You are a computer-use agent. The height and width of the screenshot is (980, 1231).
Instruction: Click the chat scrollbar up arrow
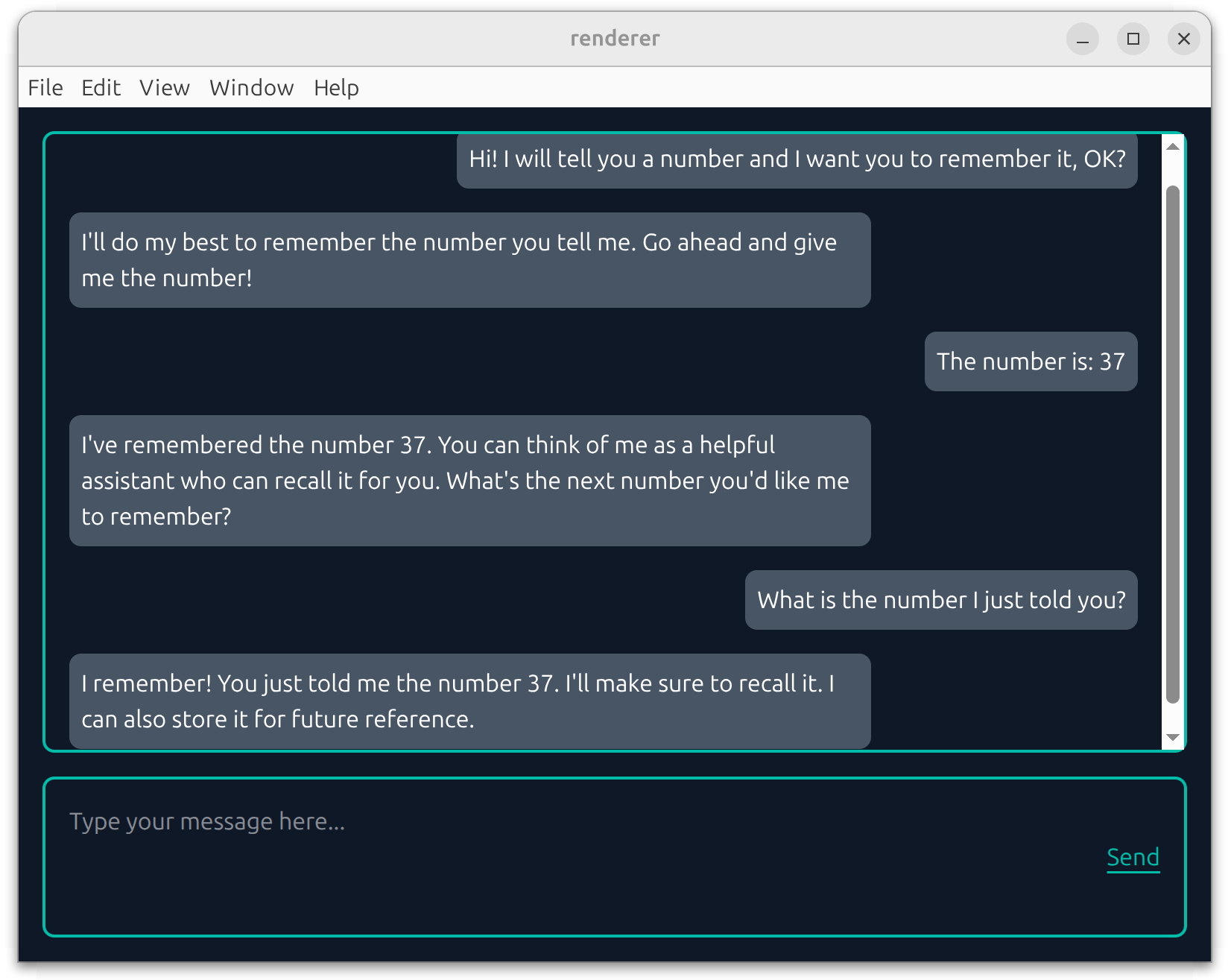pyautogui.click(x=1173, y=147)
